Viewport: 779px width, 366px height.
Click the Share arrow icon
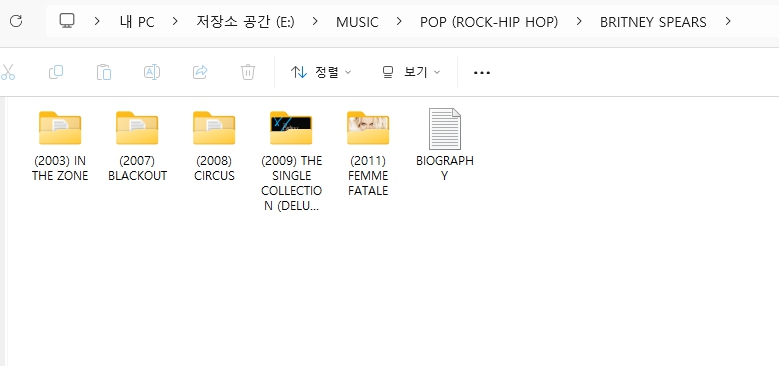point(200,73)
